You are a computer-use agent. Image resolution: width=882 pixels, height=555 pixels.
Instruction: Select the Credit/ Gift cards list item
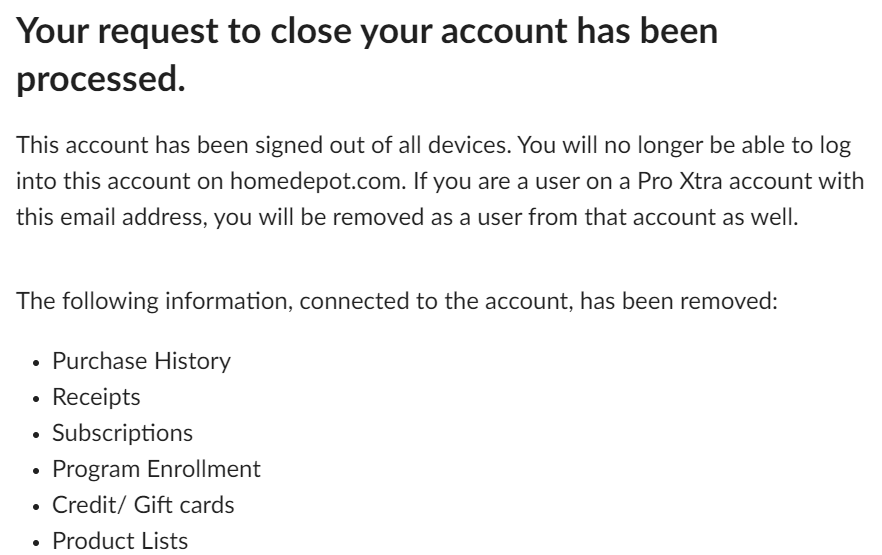tap(143, 505)
